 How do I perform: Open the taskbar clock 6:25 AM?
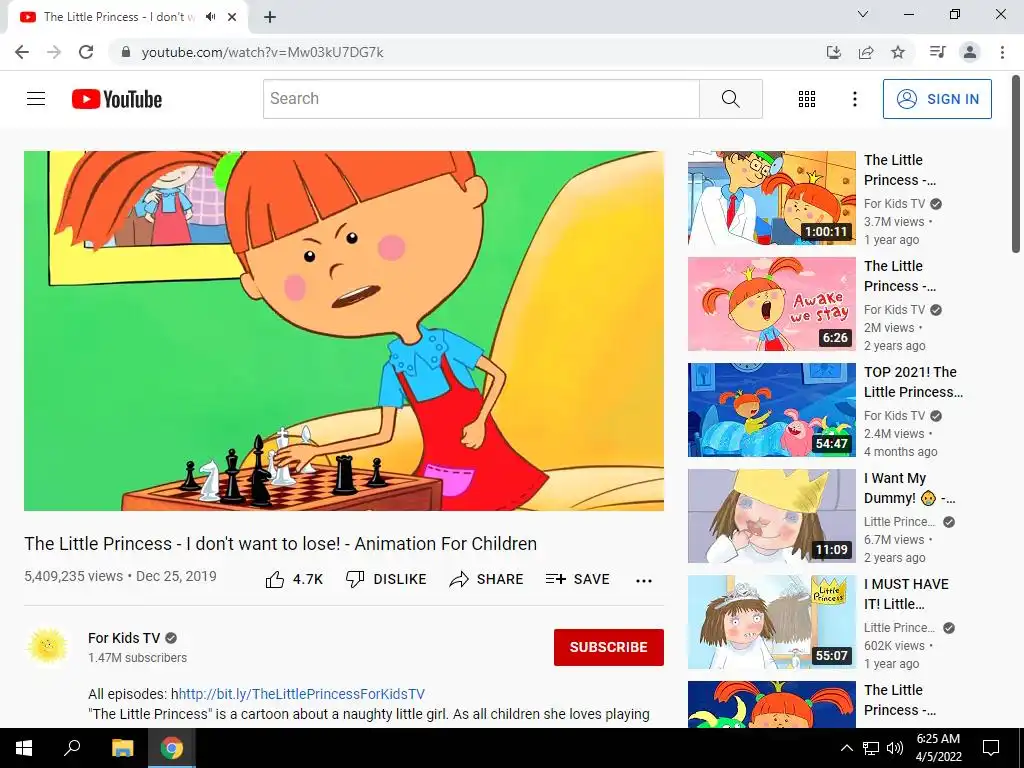[x=938, y=748]
